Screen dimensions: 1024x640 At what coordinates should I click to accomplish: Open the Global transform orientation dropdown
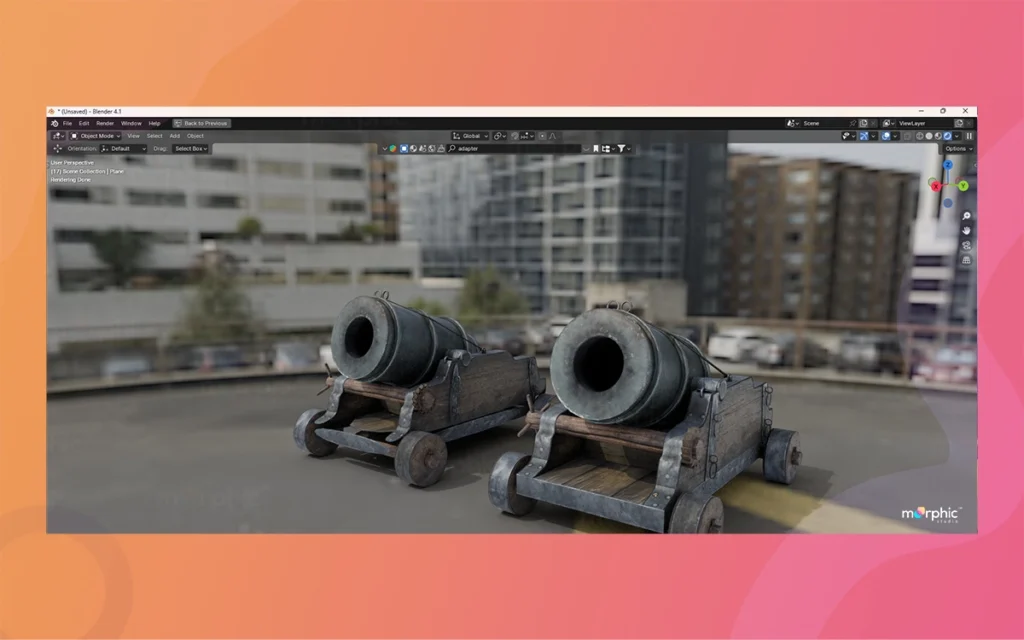coord(470,136)
